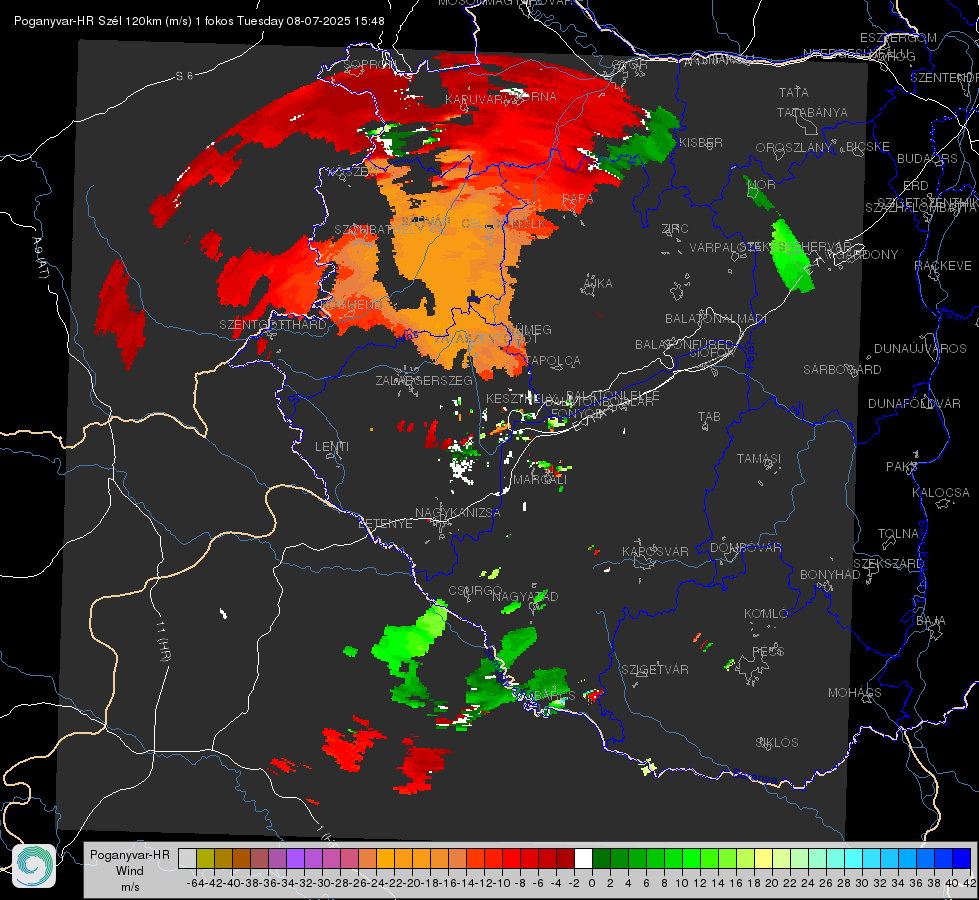Click the 'A9 (AT)' road label
Image resolution: width=979 pixels, height=900 pixels.
pyautogui.click(x=40, y=257)
